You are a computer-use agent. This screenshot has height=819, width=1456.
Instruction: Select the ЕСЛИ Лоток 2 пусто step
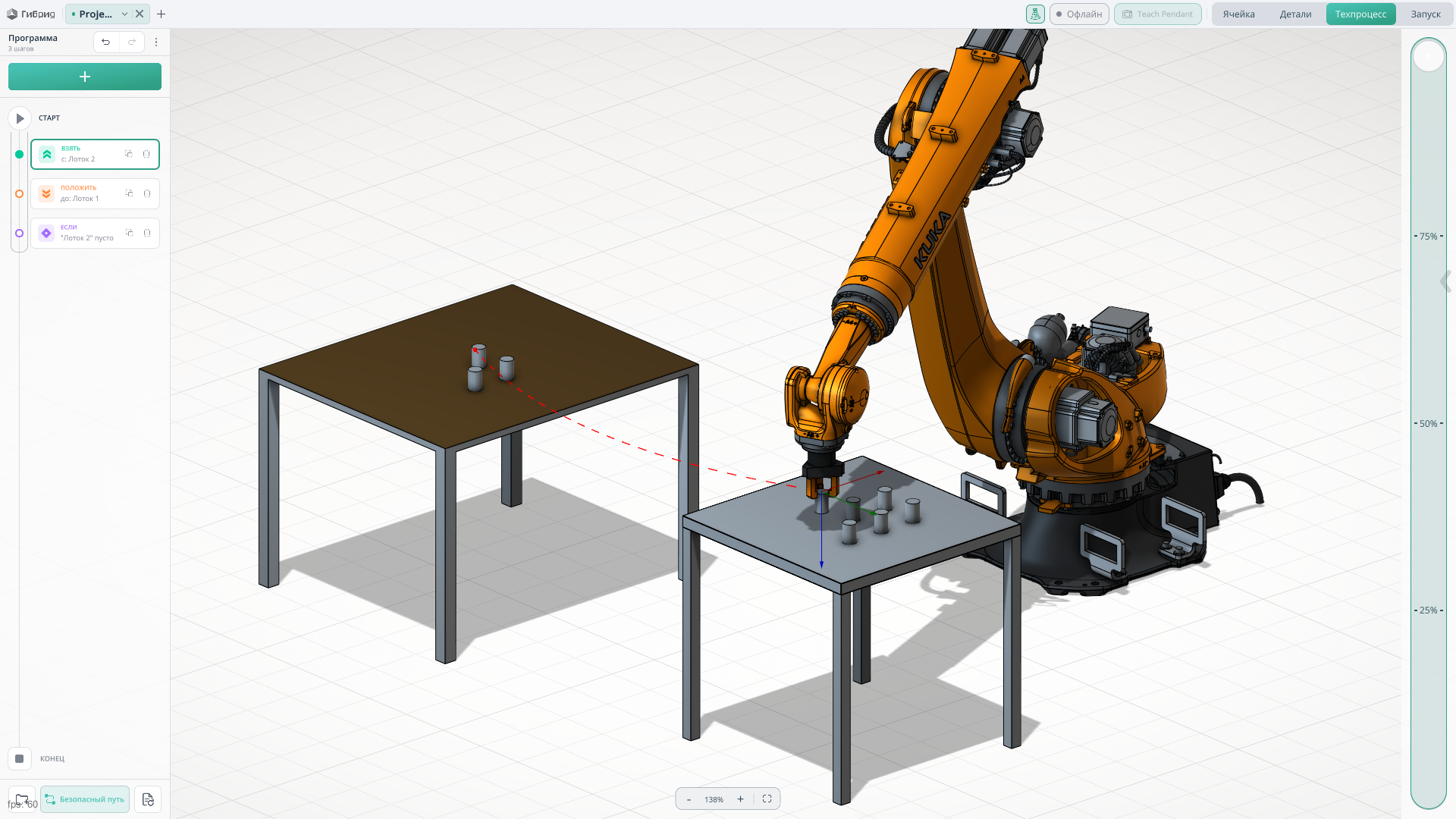point(95,233)
